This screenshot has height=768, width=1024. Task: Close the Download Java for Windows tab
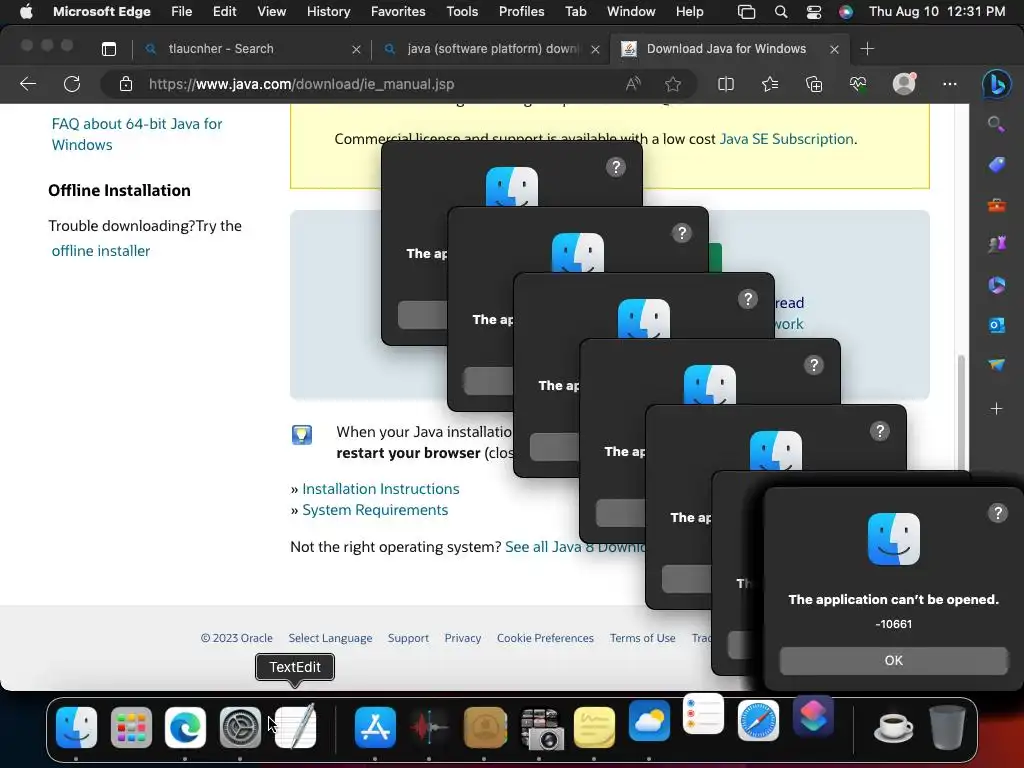point(834,49)
